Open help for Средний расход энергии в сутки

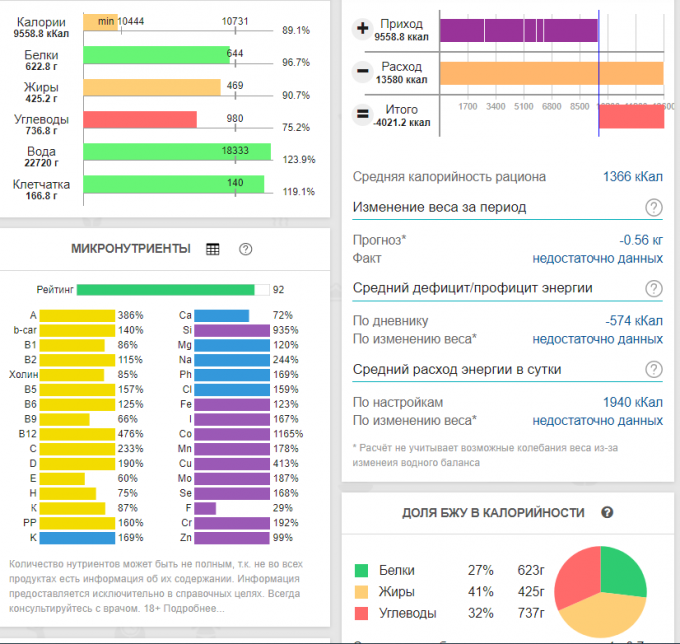pyautogui.click(x=654, y=370)
